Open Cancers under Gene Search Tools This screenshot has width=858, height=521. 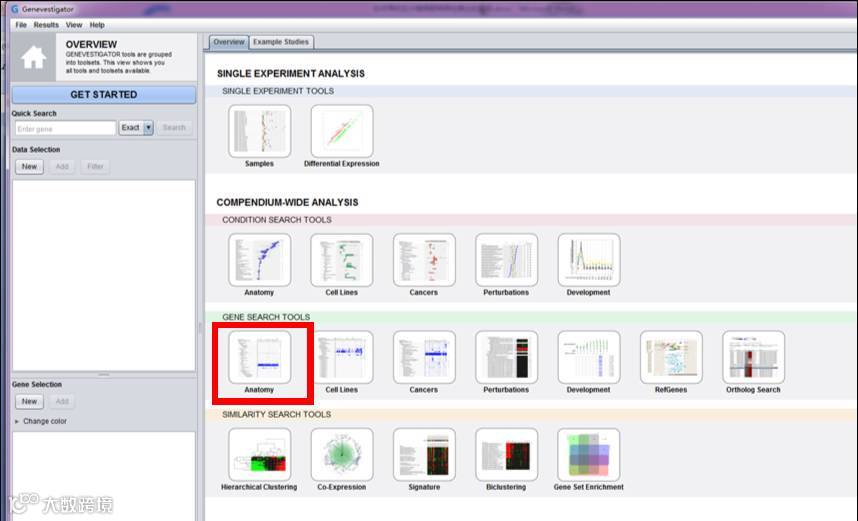click(x=424, y=357)
